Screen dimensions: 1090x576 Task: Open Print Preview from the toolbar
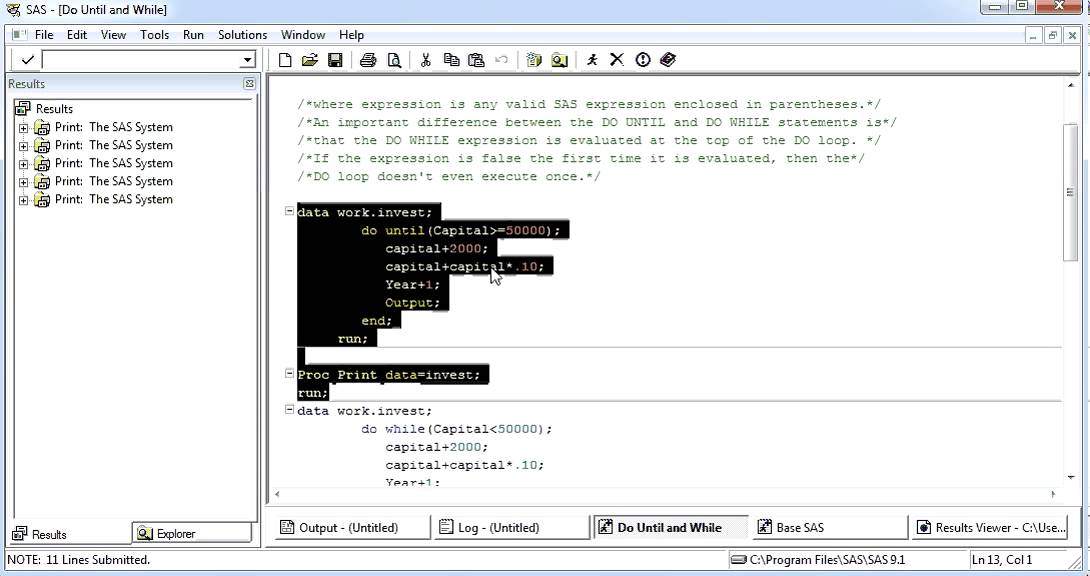click(394, 60)
